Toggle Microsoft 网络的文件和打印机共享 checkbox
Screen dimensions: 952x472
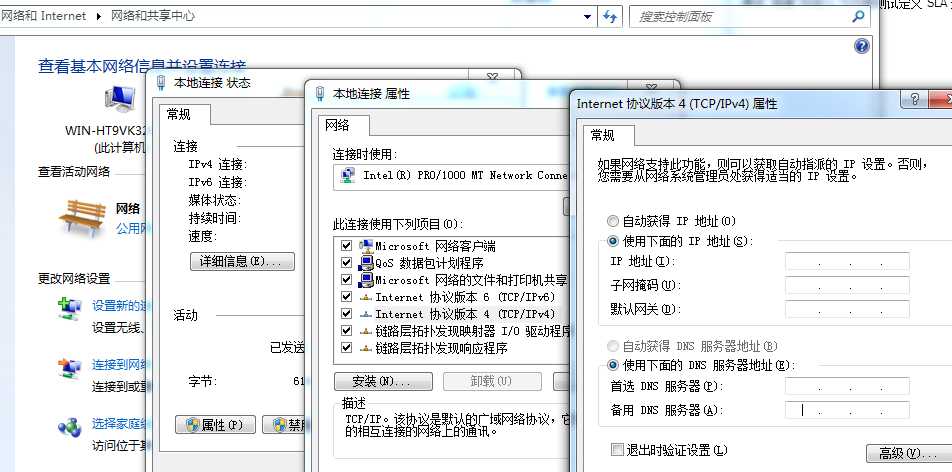[347, 280]
